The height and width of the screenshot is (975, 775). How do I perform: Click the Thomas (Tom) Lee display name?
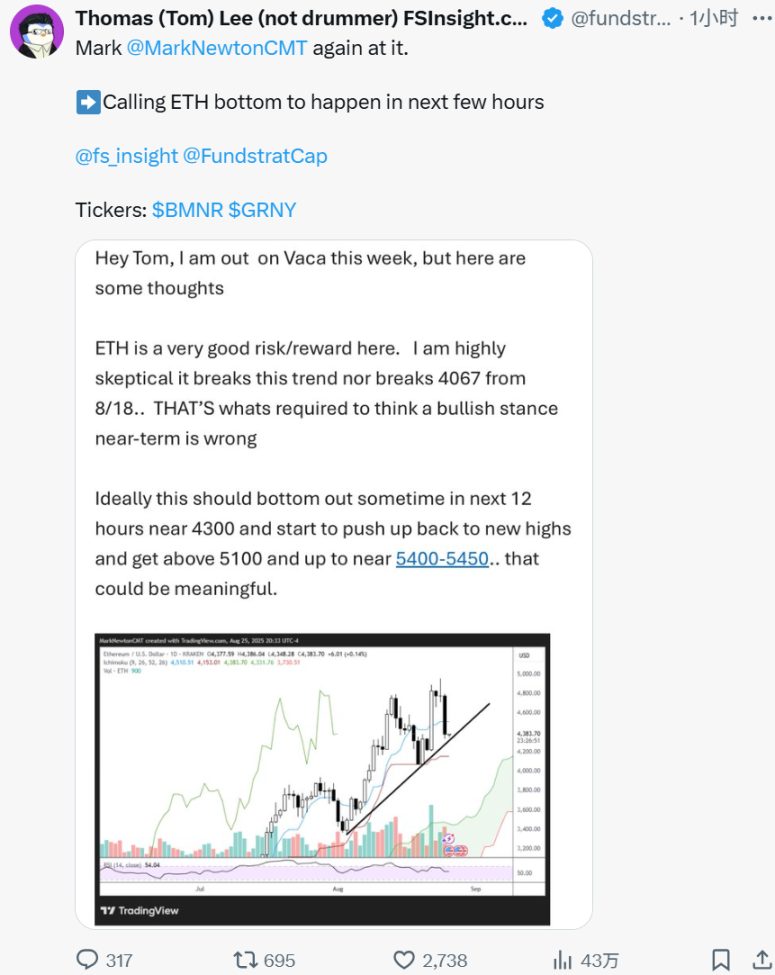[305, 18]
